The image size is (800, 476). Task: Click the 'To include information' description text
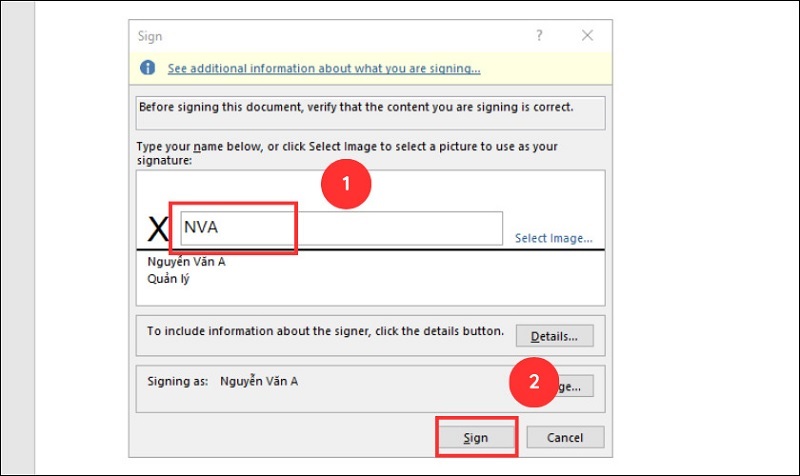pyautogui.click(x=325, y=331)
